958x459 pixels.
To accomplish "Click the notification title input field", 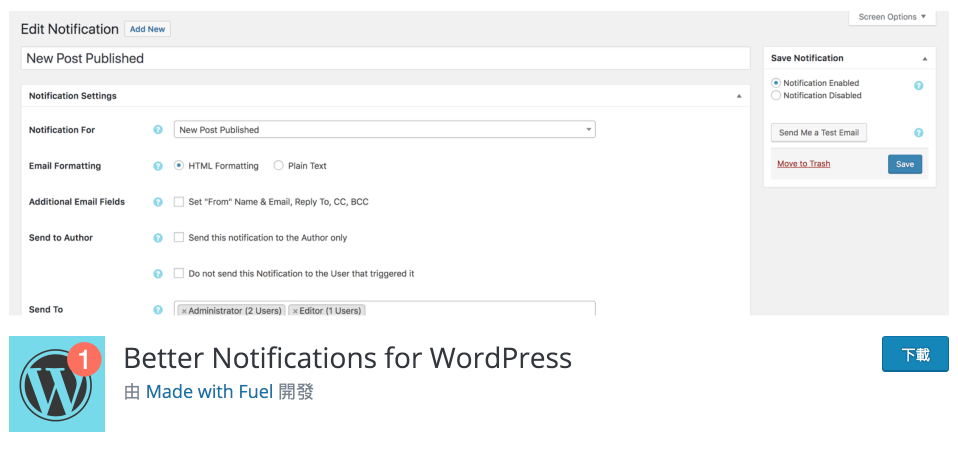I will [x=386, y=58].
